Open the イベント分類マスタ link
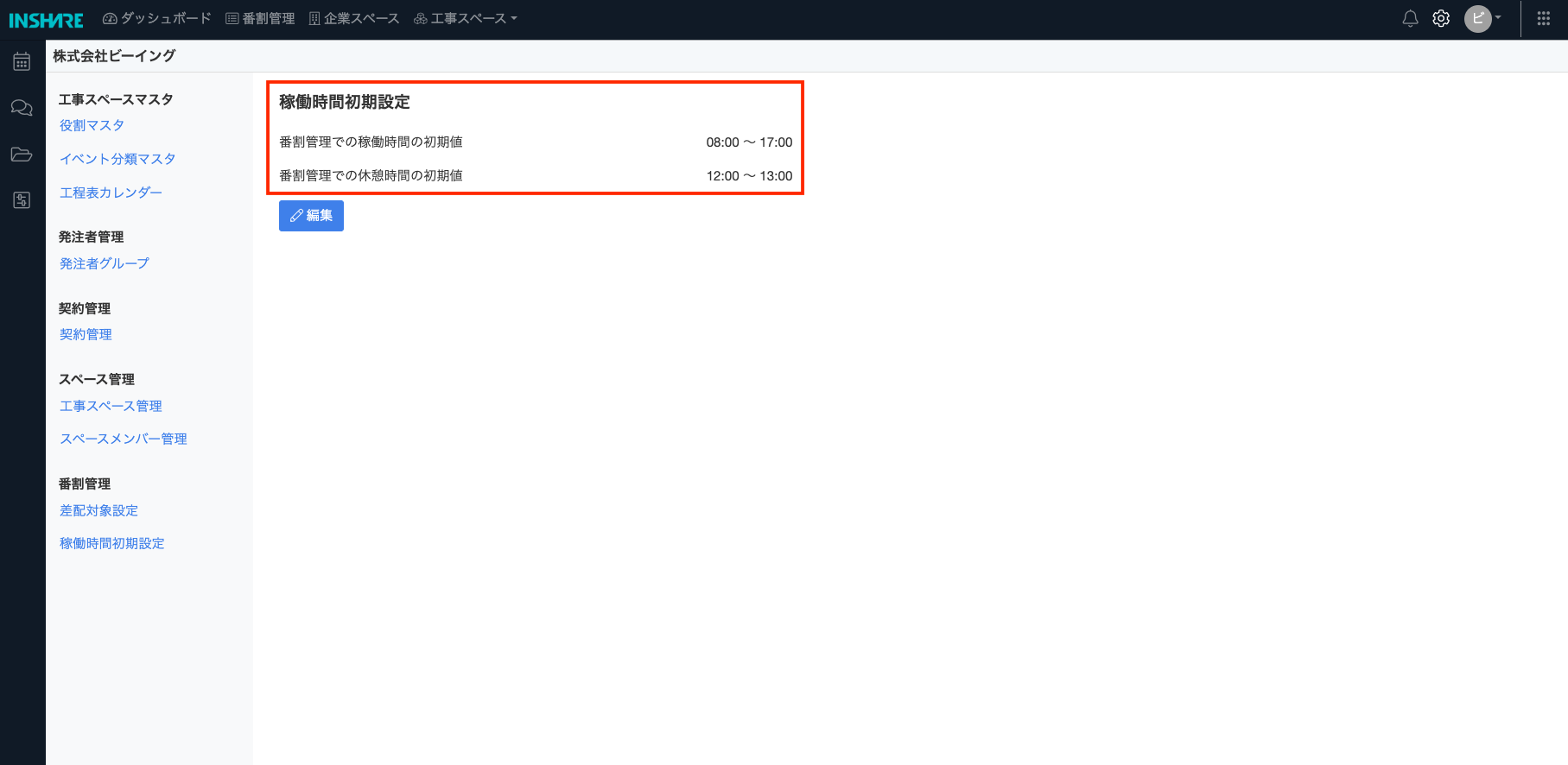This screenshot has width=1568, height=765. tap(117, 159)
